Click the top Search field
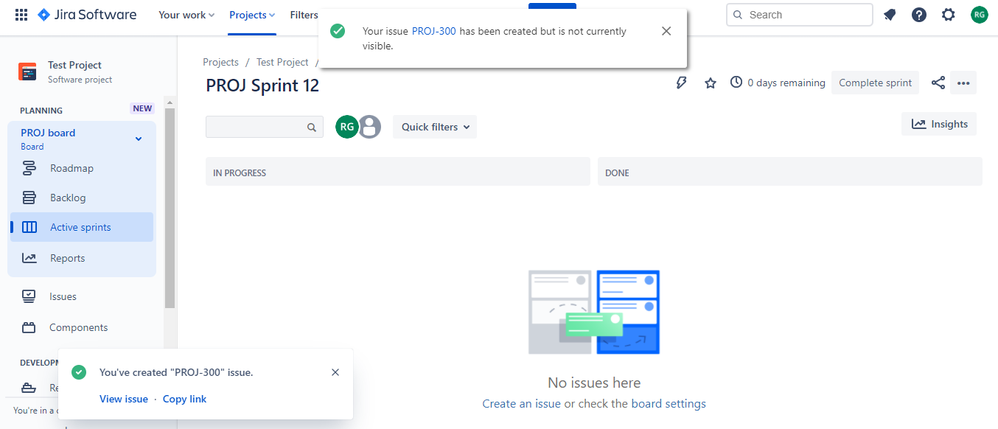The width and height of the screenshot is (998, 429). tap(799, 15)
